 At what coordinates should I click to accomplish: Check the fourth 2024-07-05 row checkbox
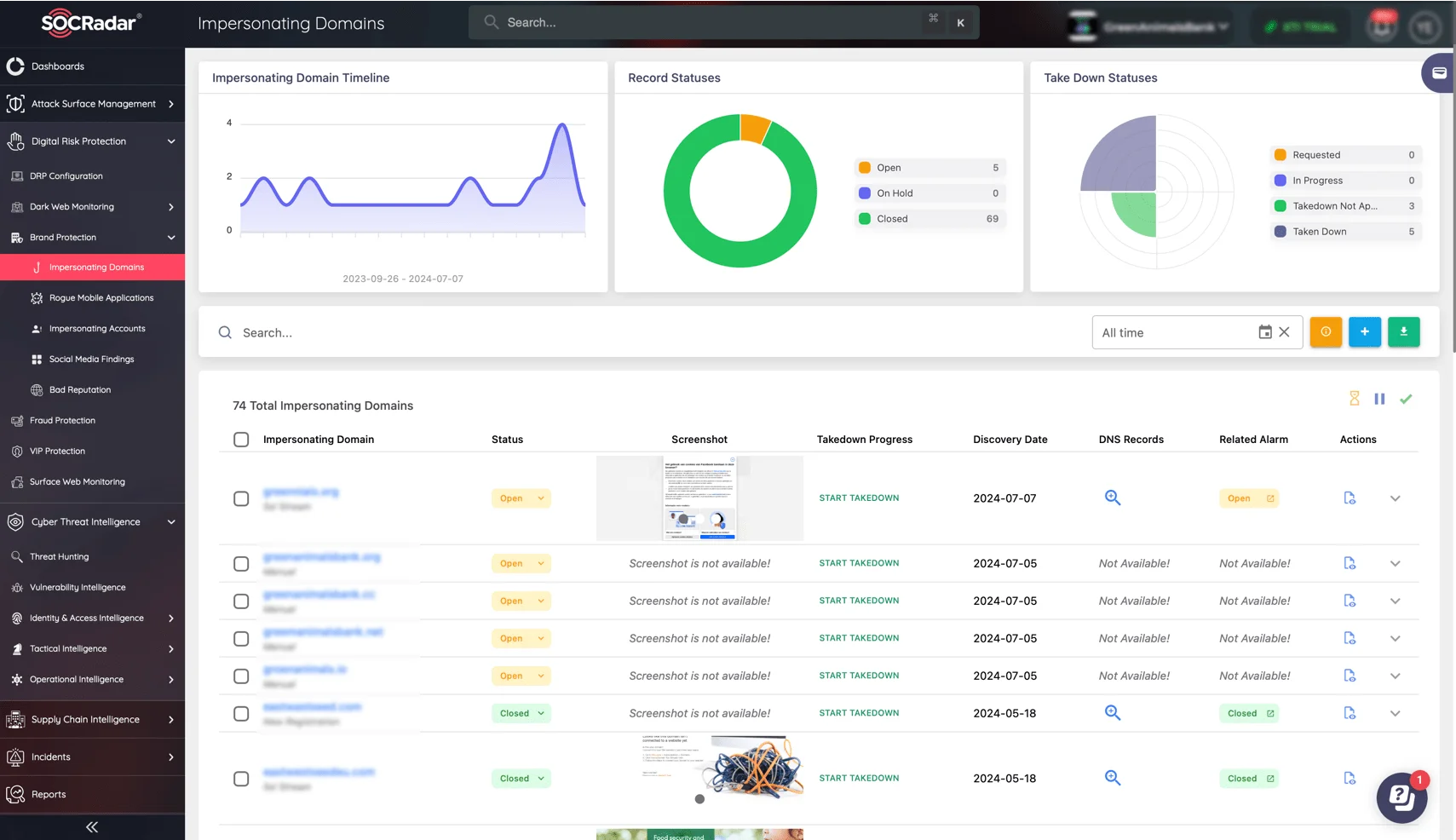tap(241, 676)
